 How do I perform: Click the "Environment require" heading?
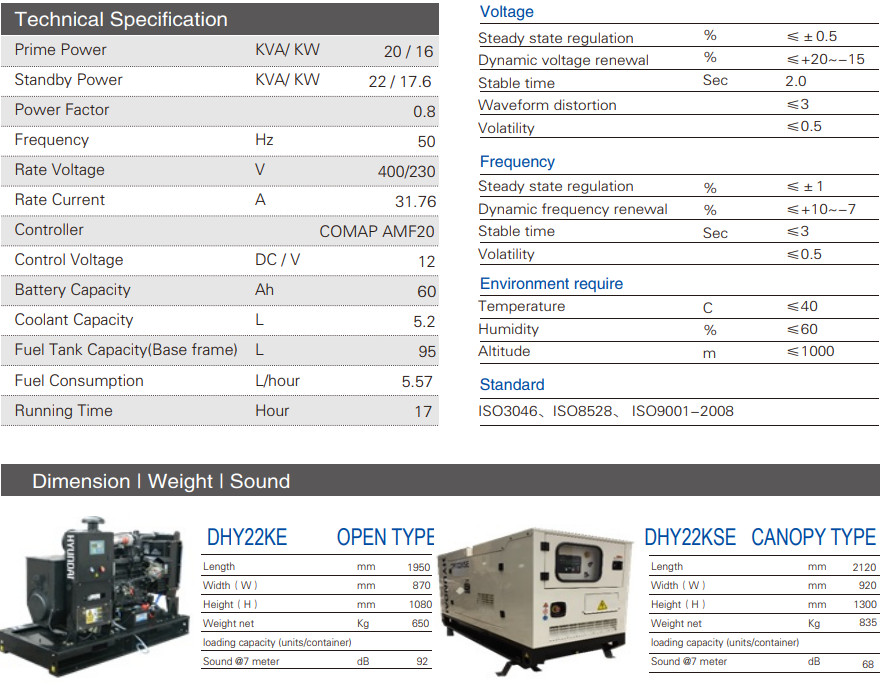click(x=551, y=284)
